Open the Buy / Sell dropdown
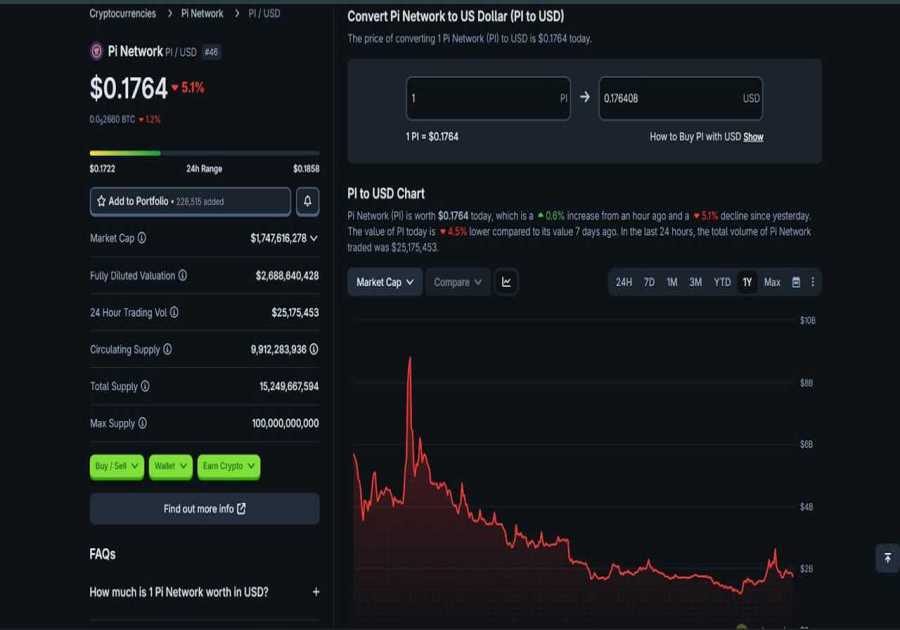This screenshot has width=900, height=630. pos(116,466)
